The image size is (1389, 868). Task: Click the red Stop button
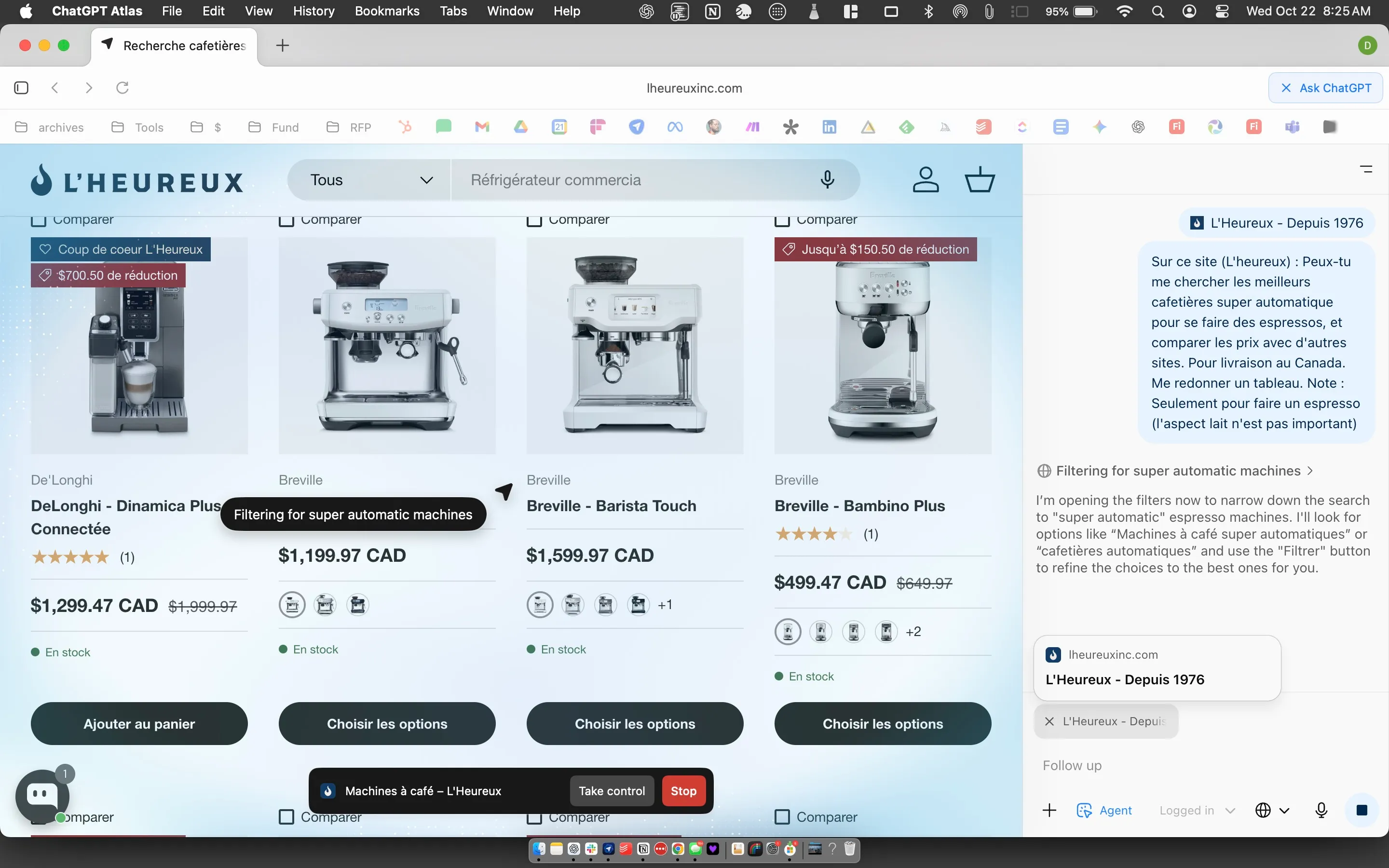(x=683, y=790)
